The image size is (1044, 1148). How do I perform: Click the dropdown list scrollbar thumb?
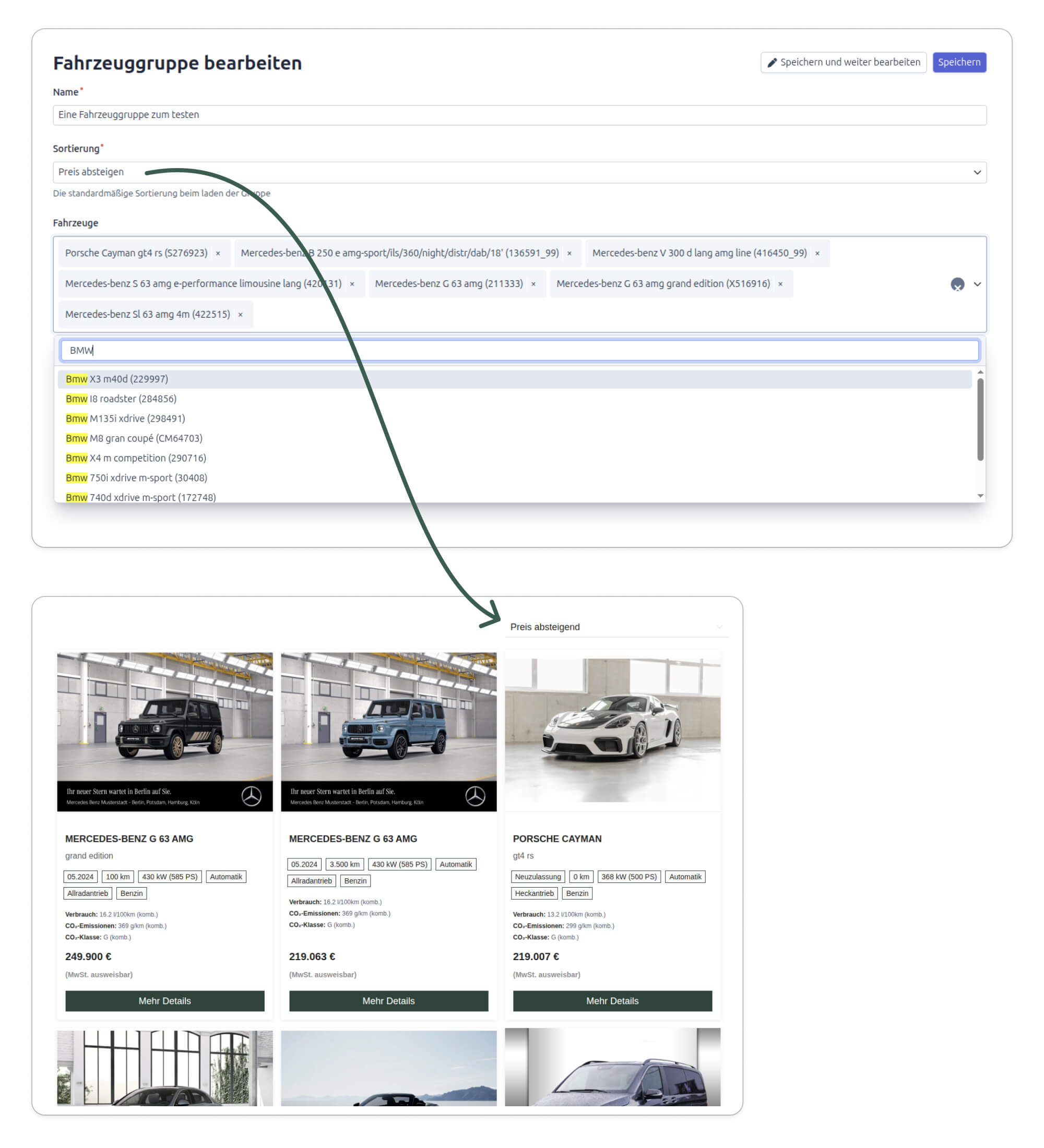point(980,420)
